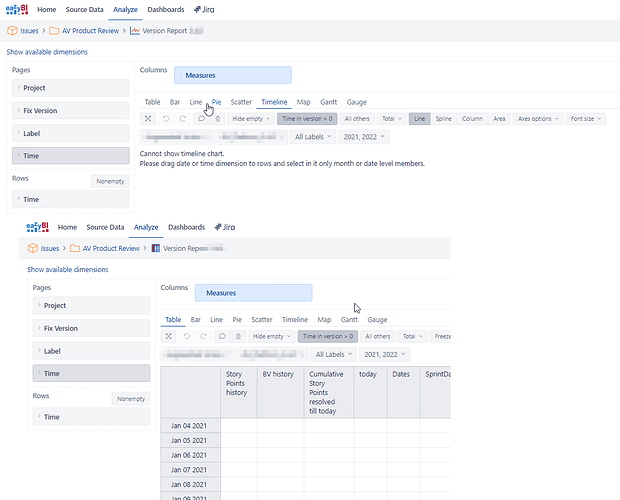Click the 'Story Points history' column header
620x500 pixels.
click(x=239, y=392)
